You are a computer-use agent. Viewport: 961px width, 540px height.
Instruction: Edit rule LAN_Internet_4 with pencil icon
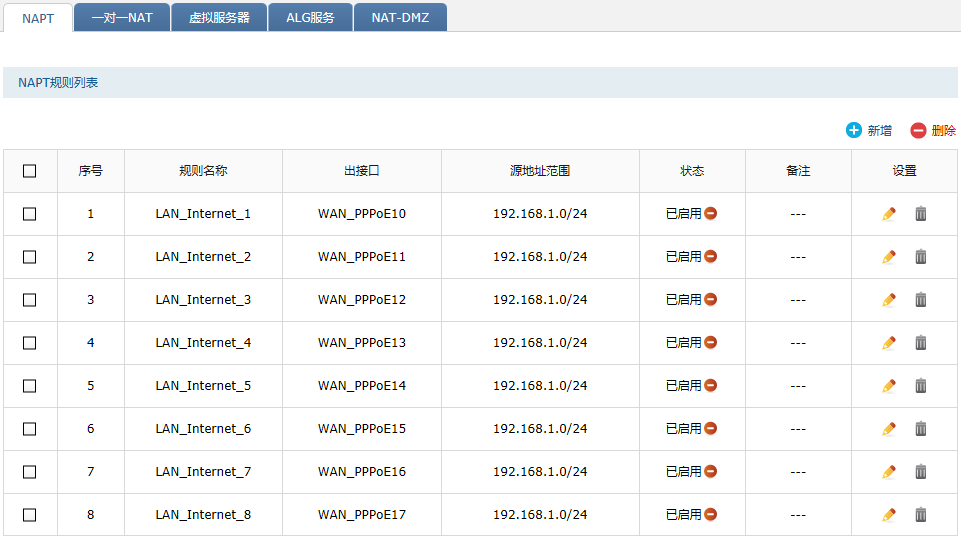[889, 343]
